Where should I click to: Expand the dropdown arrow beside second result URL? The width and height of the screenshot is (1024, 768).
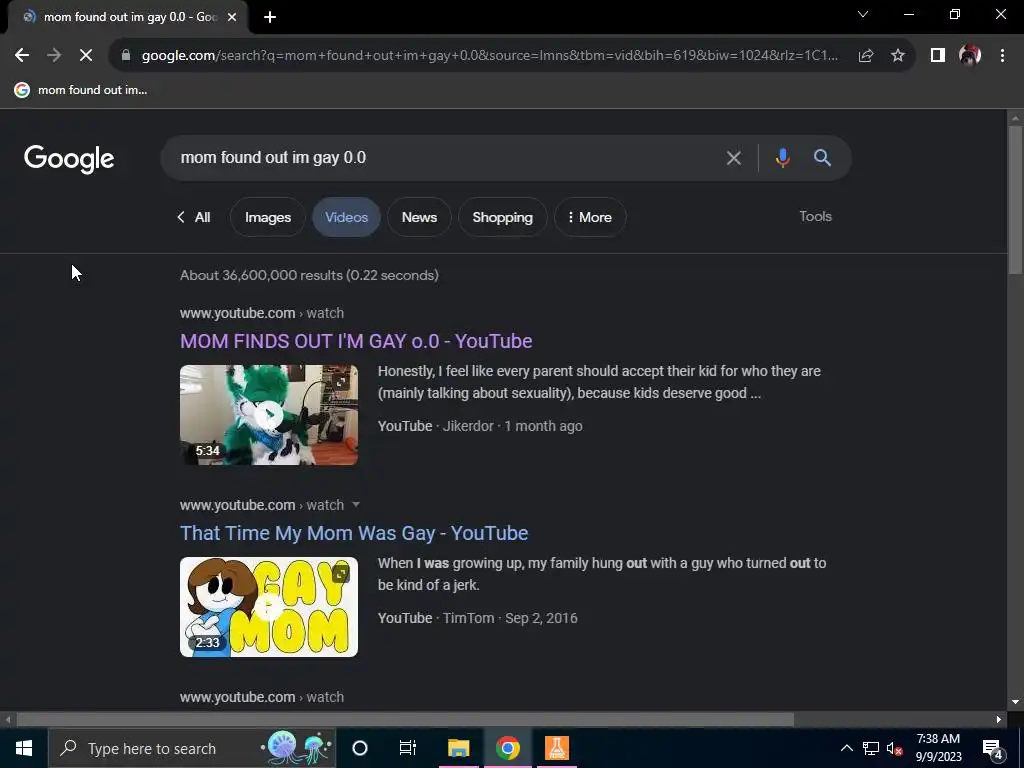tap(356, 504)
